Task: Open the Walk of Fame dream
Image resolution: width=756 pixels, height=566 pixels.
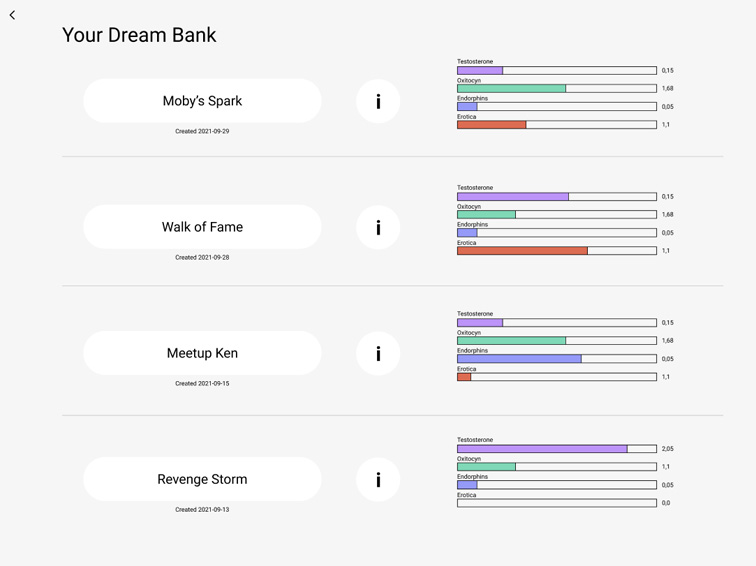Action: pos(202,227)
